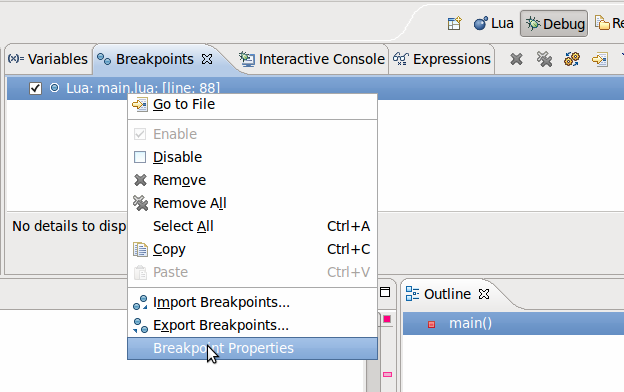The width and height of the screenshot is (624, 392).
Task: Open the Interactive Console tab
Action: (x=312, y=59)
